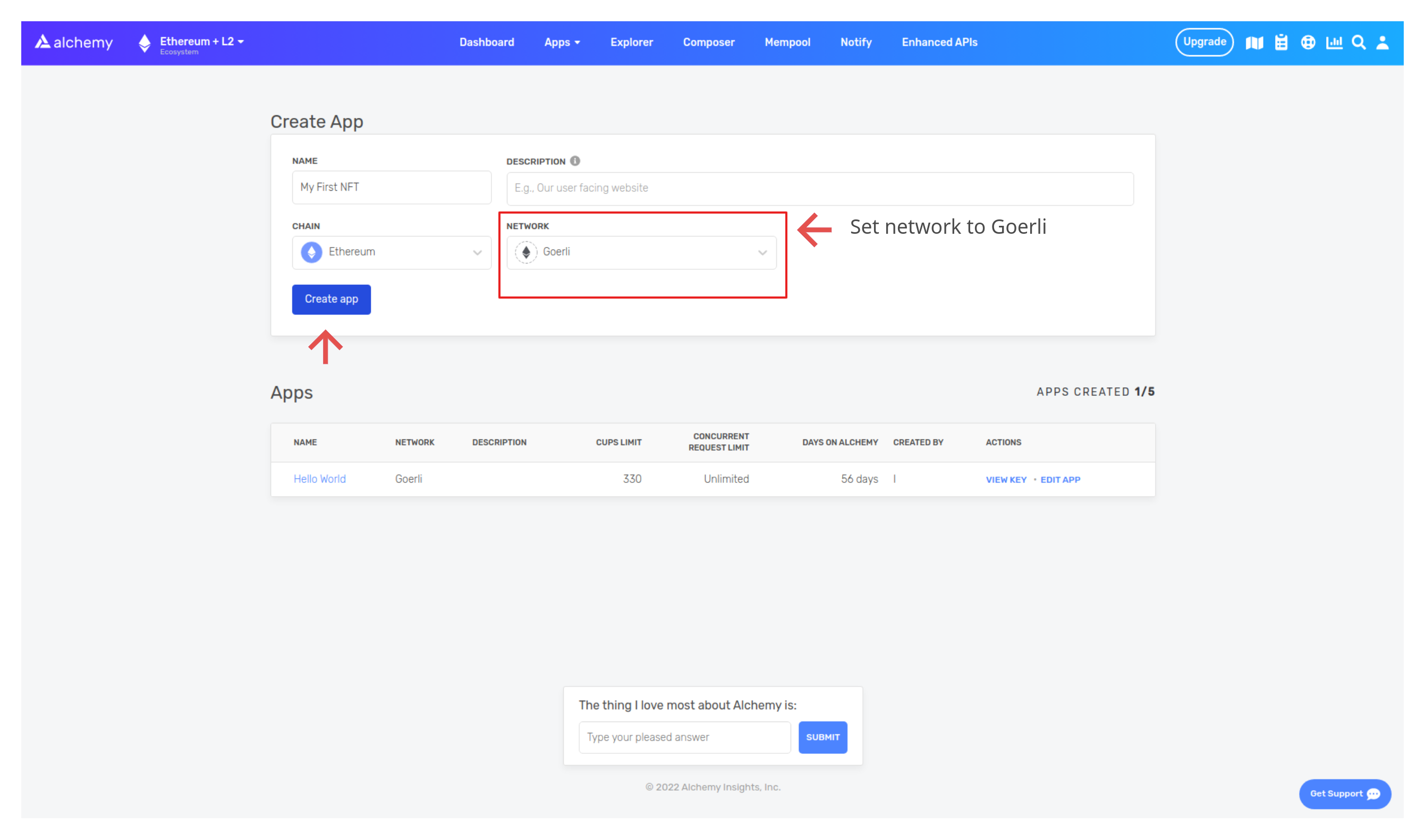Click EDIT APP for Hello World
Image resolution: width=1425 pixels, height=840 pixels.
pyautogui.click(x=1060, y=479)
